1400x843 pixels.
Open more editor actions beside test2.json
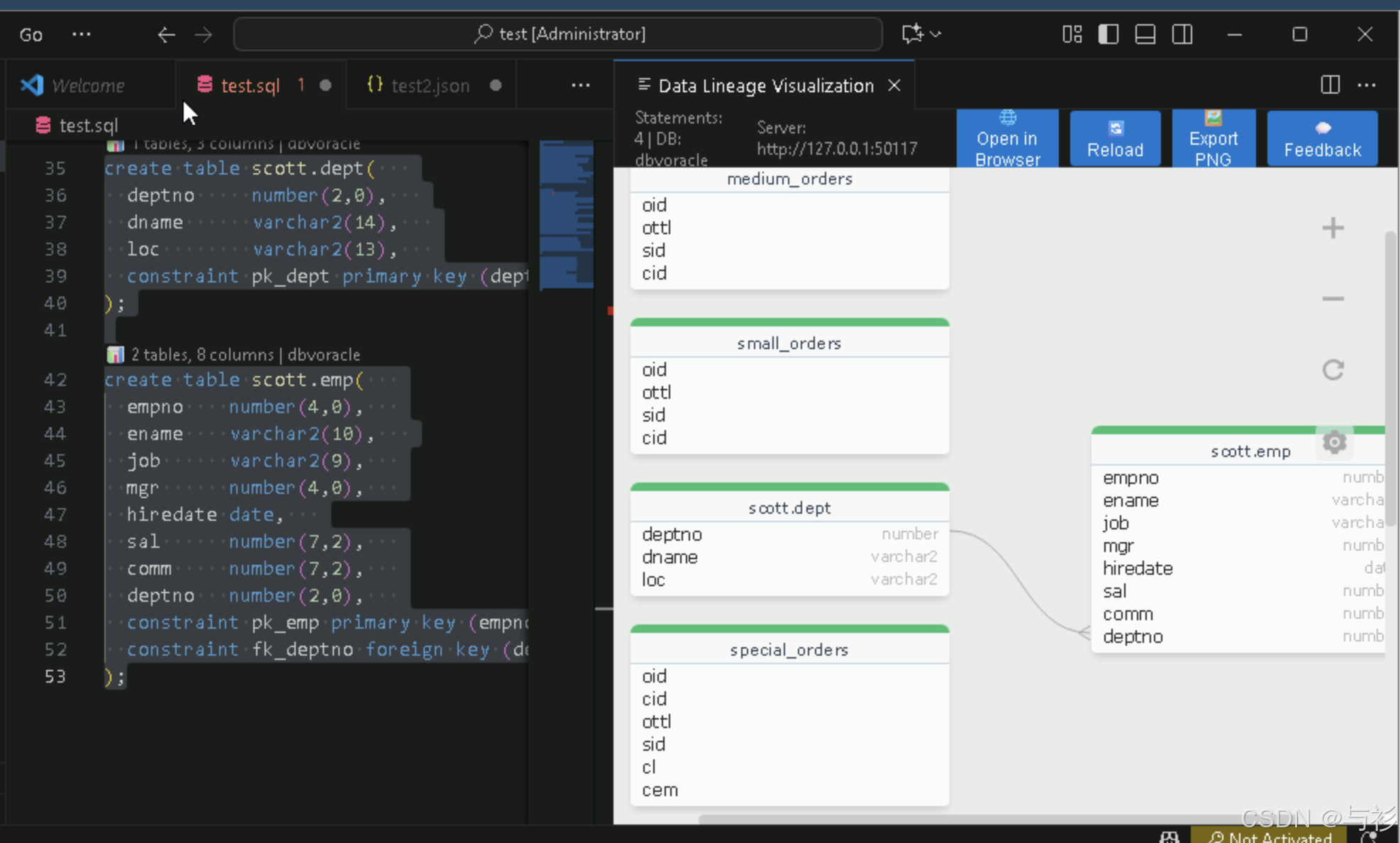pyautogui.click(x=580, y=85)
